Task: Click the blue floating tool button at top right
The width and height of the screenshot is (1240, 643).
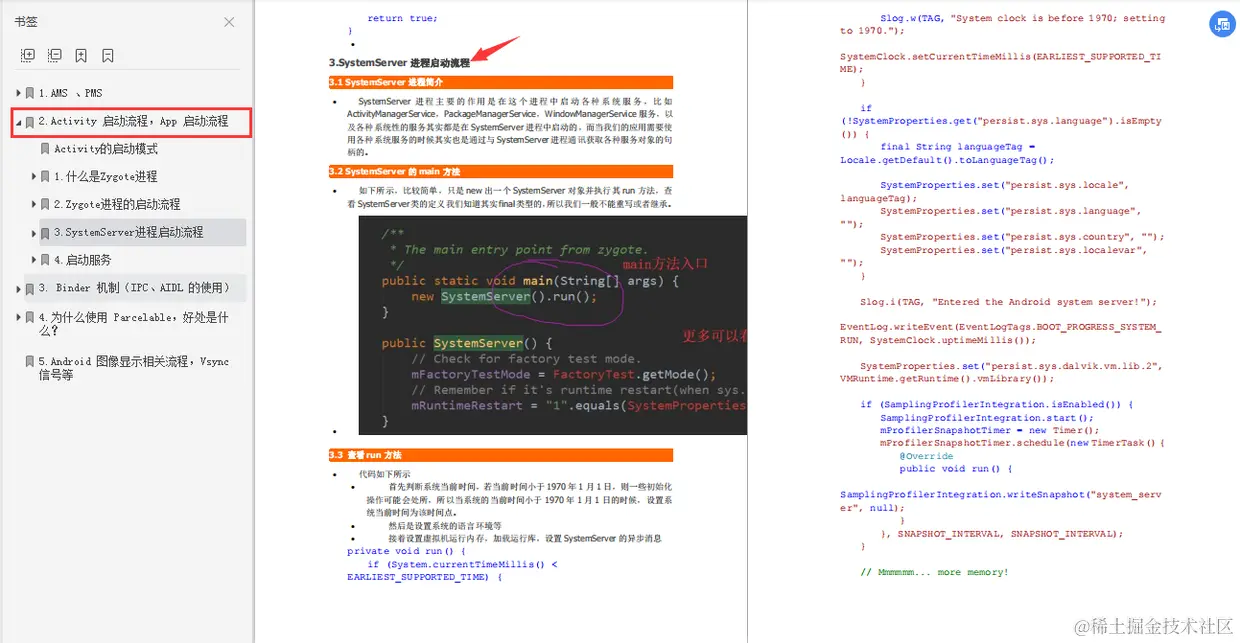Action: 1222,24
